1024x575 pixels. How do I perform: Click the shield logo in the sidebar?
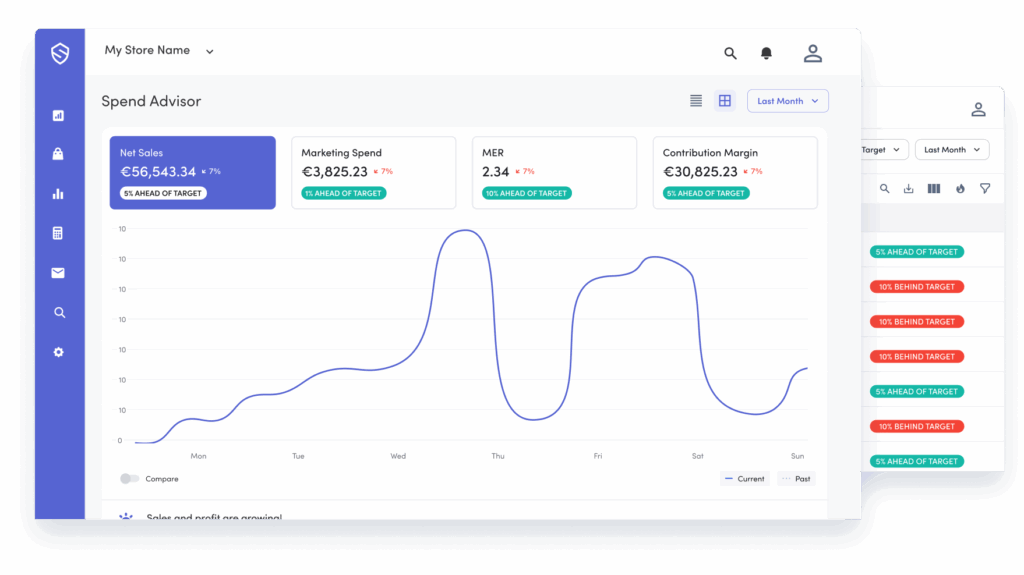(x=60, y=53)
